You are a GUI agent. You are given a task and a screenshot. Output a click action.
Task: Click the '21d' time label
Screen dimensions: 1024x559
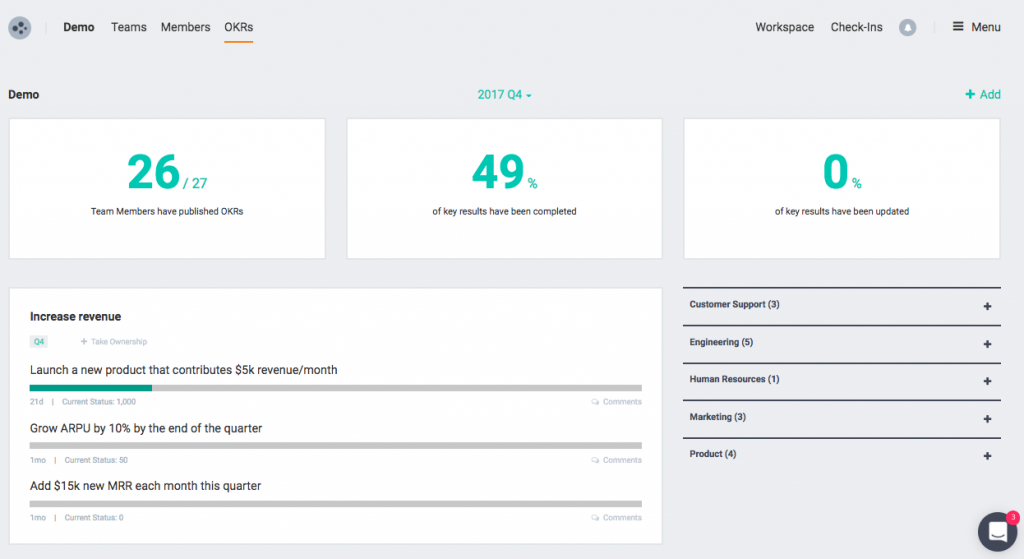click(37, 402)
